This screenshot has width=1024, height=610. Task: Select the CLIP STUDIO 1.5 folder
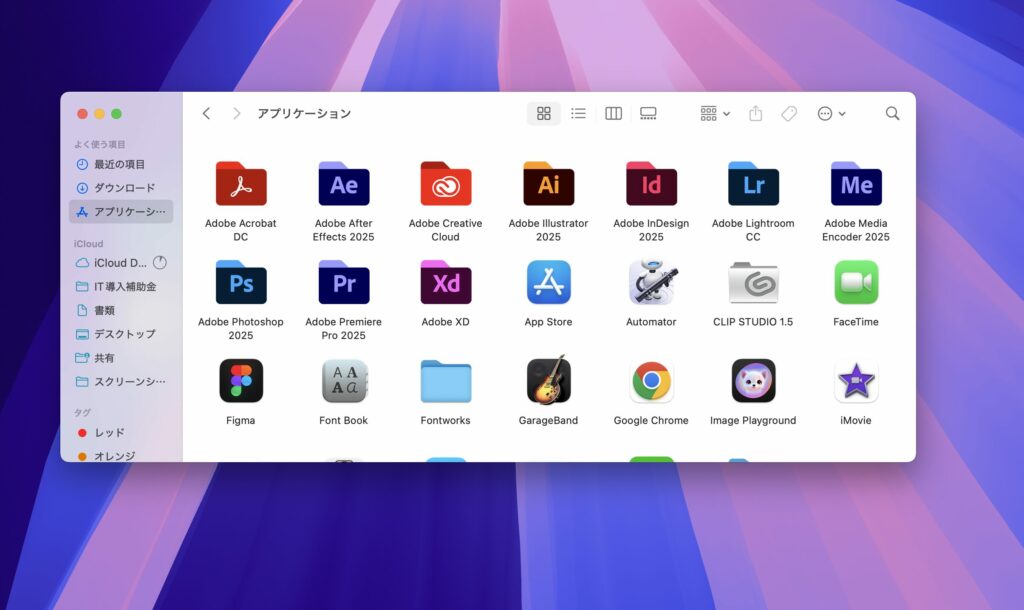click(x=753, y=283)
